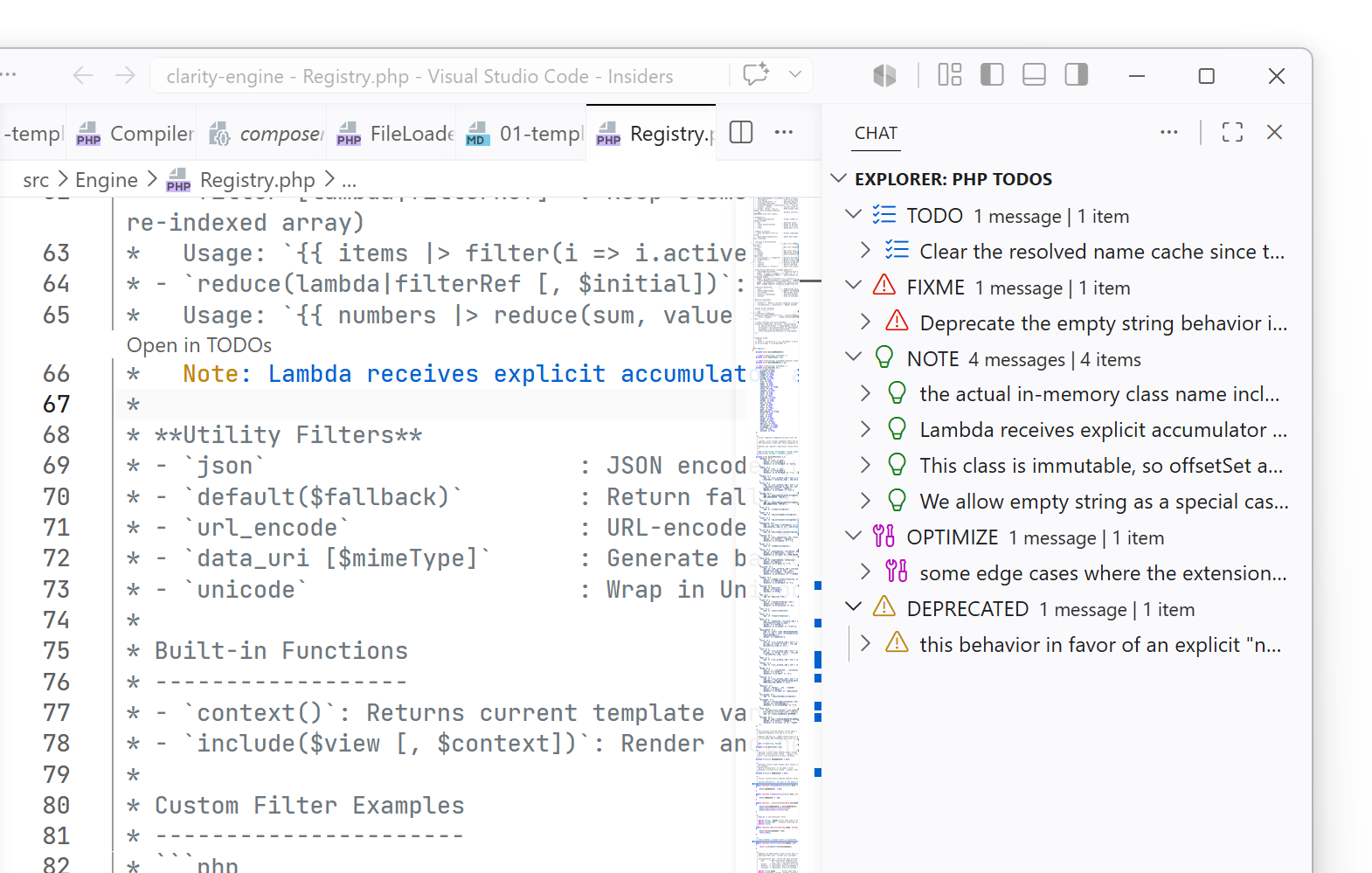Click the minimap code overview

click(x=776, y=535)
